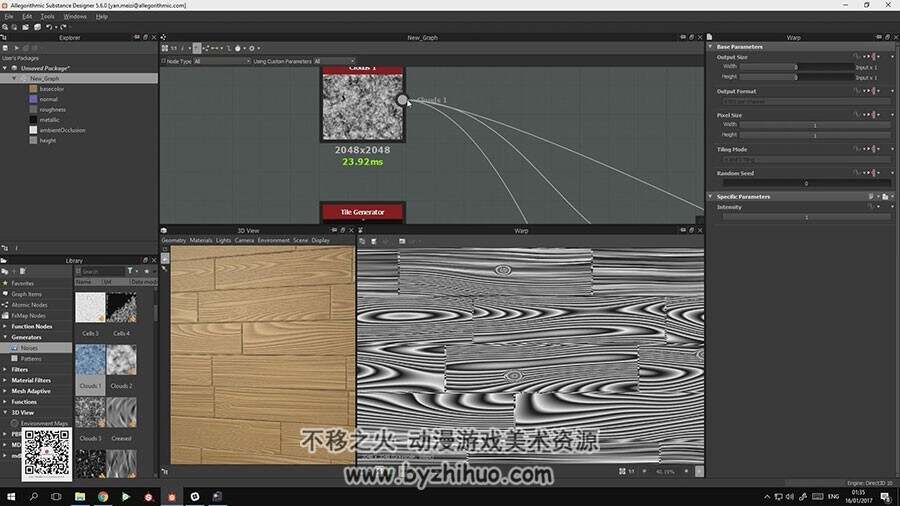
Task: Click the redo arrow in main toolbar
Action: pos(63,27)
